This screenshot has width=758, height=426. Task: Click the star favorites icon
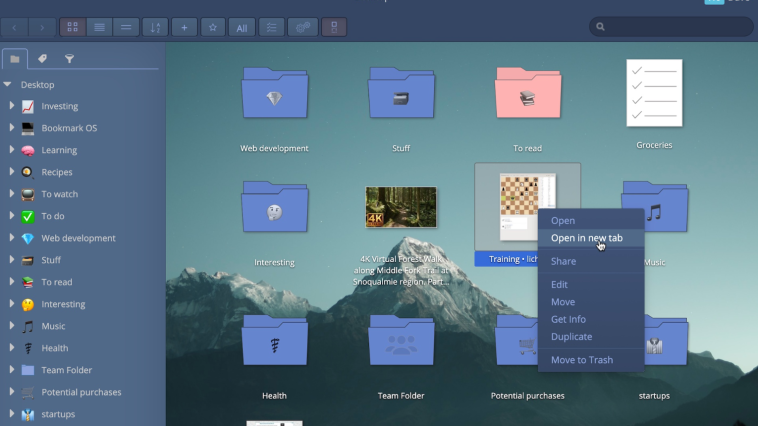tap(213, 27)
